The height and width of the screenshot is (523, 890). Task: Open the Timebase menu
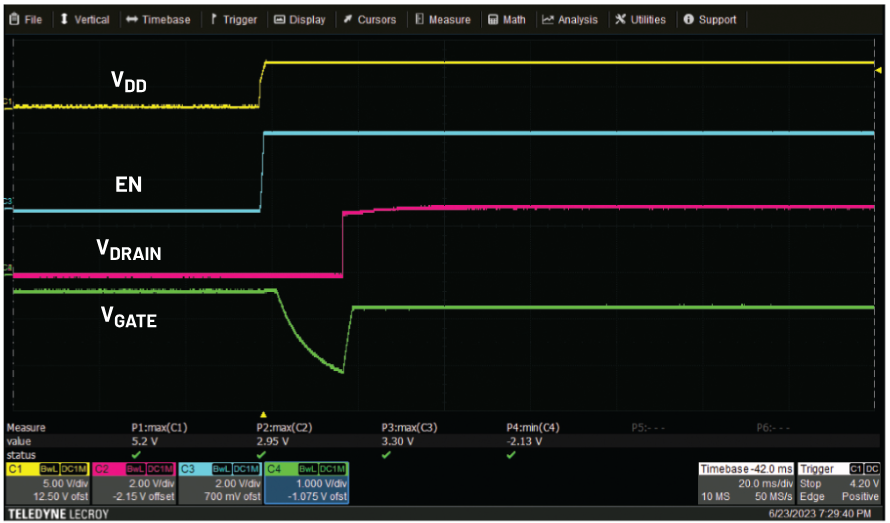157,19
